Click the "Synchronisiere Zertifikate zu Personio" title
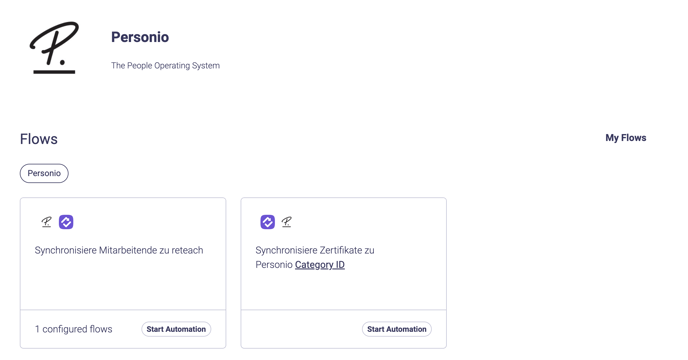The width and height of the screenshot is (688, 360). (x=315, y=257)
